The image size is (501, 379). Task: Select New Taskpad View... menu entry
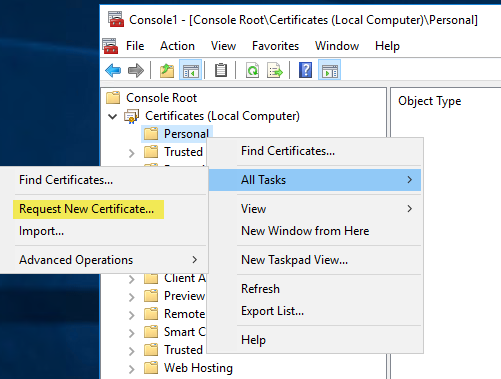pos(294,260)
